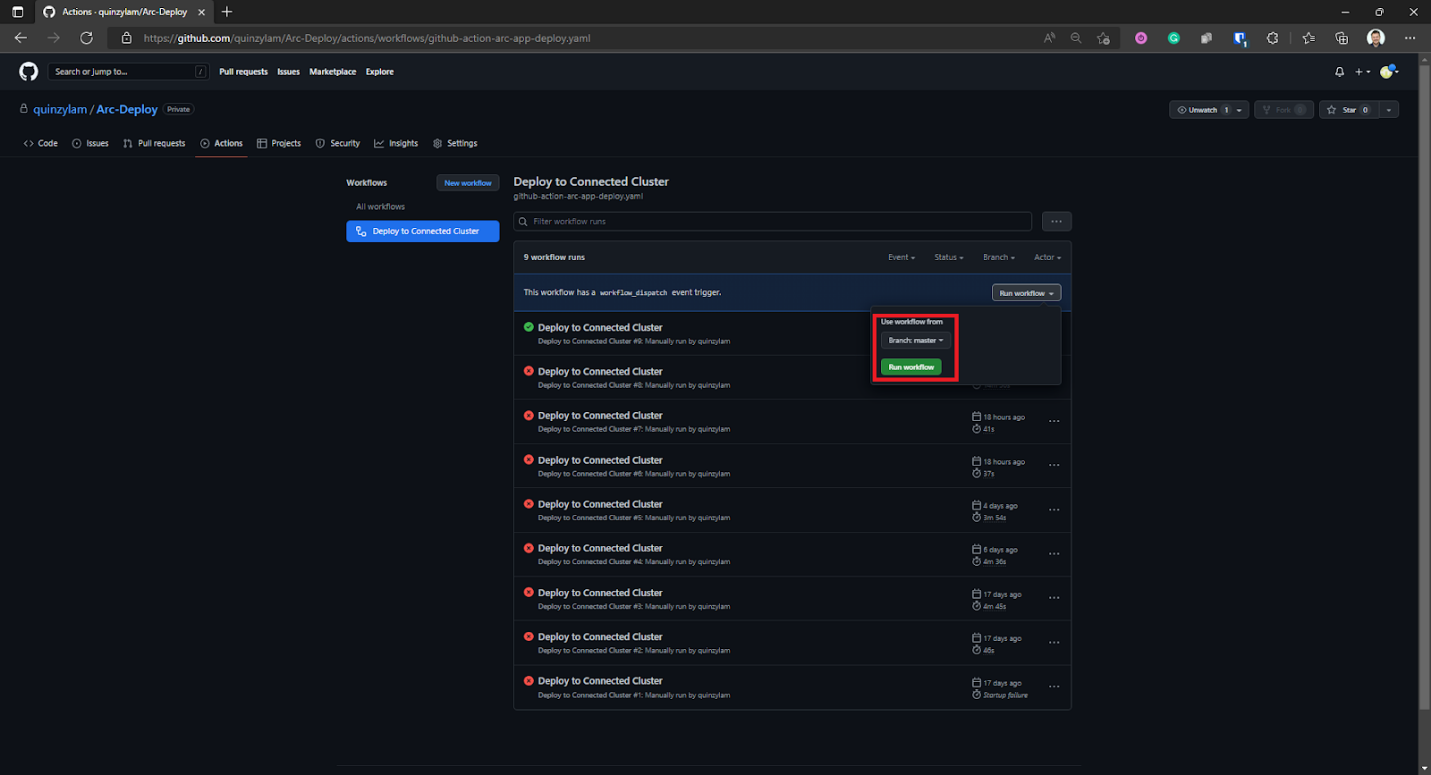Open the Arc-Deploy repository link
The image size is (1431, 775).
(127, 110)
